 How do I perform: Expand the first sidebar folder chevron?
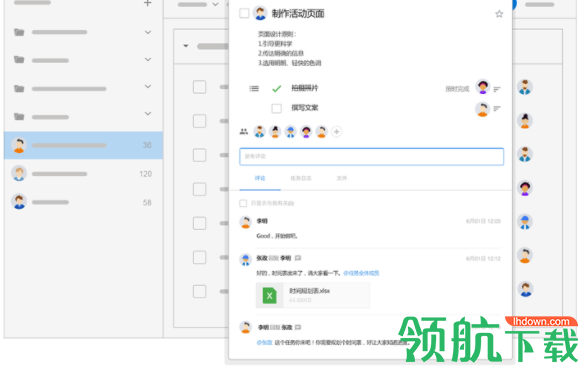tap(148, 32)
